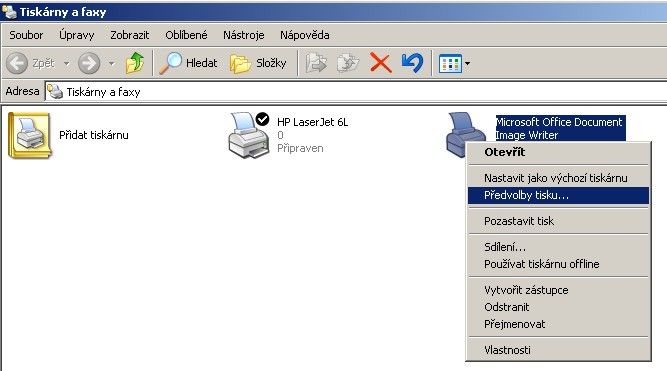Click the HP LaserJet 6L name text
The image size is (667, 371).
(312, 122)
